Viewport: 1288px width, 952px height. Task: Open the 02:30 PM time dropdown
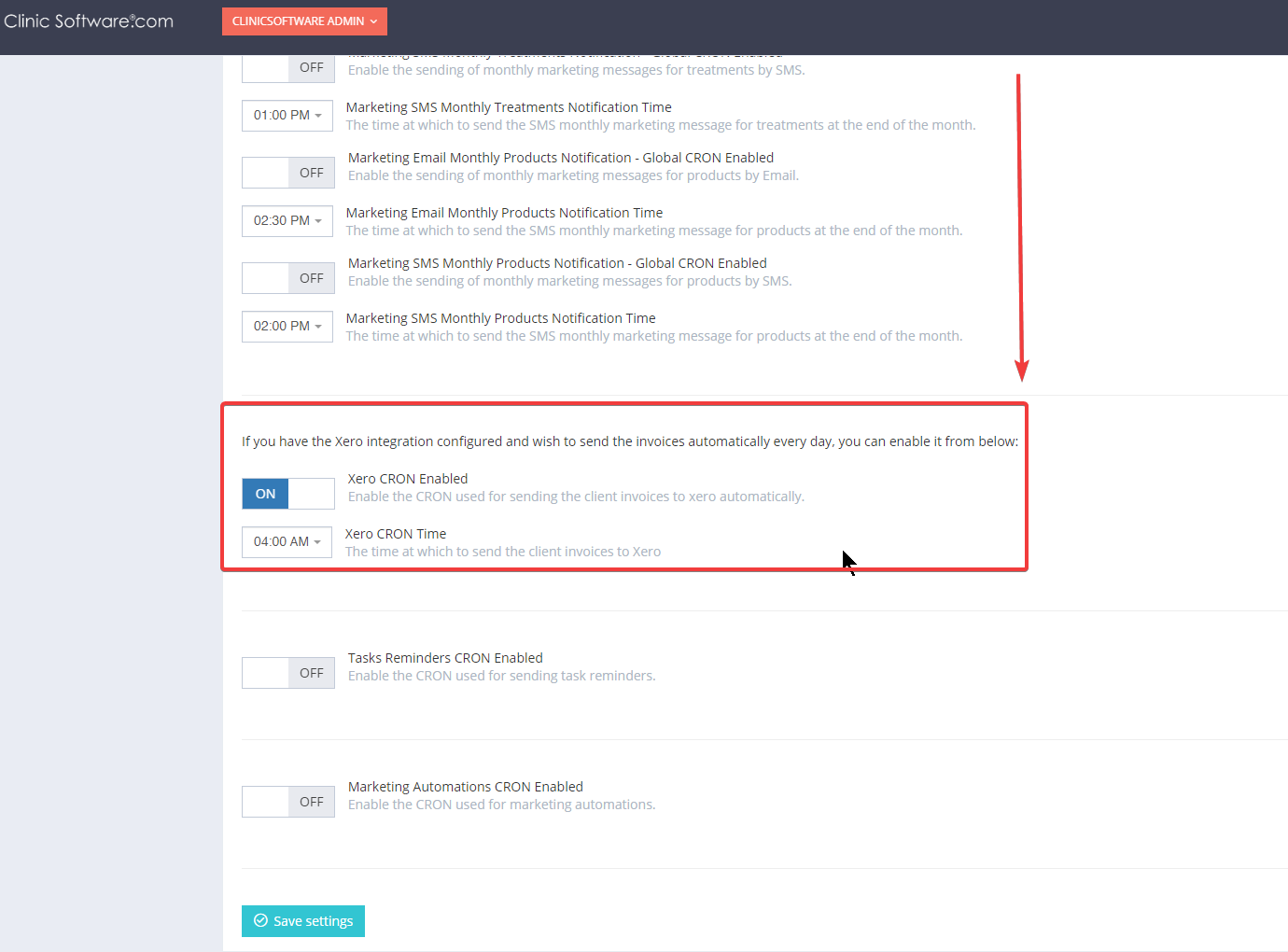tap(287, 220)
